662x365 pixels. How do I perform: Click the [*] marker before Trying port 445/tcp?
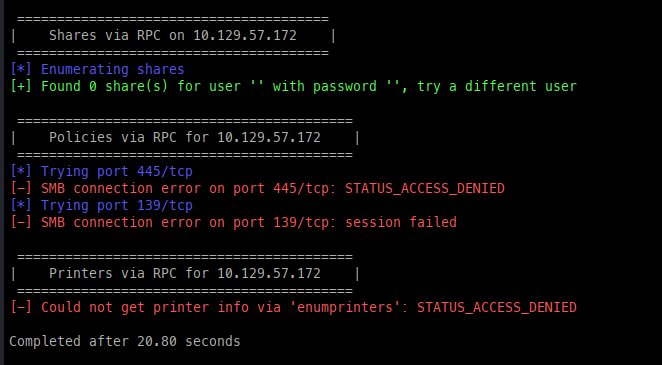[21, 171]
